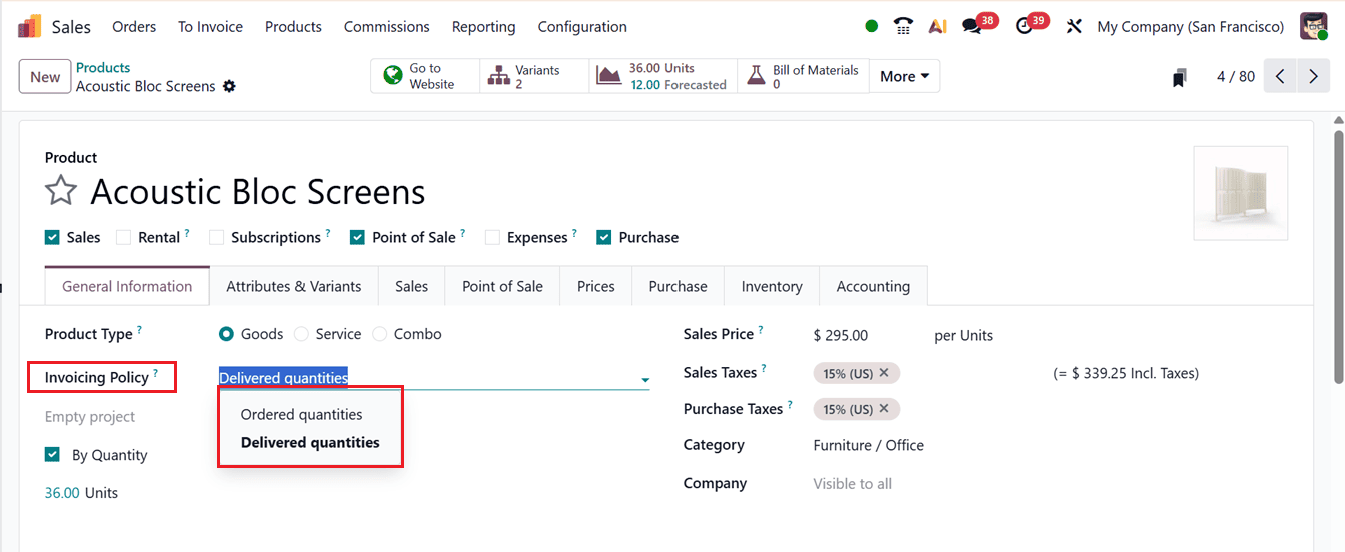The height and width of the screenshot is (552, 1345).
Task: Edit the Acoustic Bloc Screens product name
Action: (258, 191)
